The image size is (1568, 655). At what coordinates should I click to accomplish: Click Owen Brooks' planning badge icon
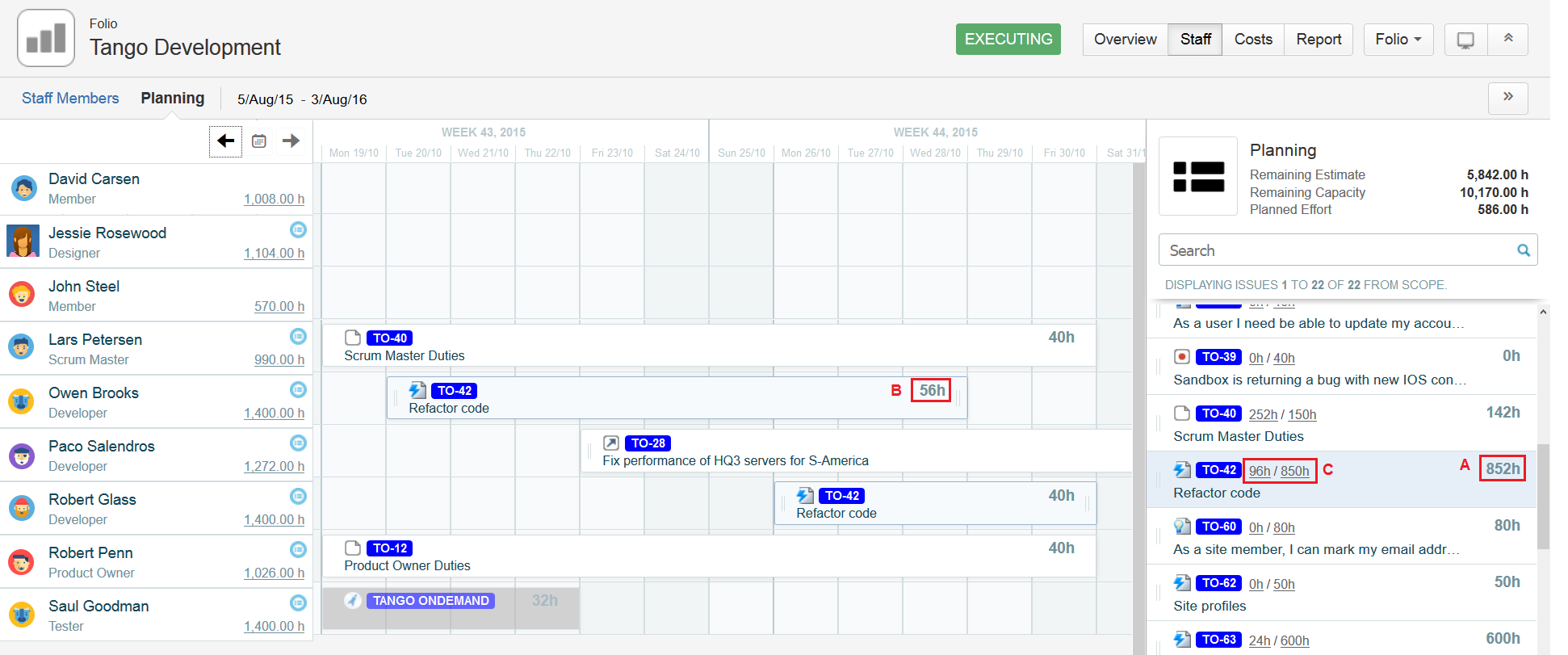tap(298, 390)
